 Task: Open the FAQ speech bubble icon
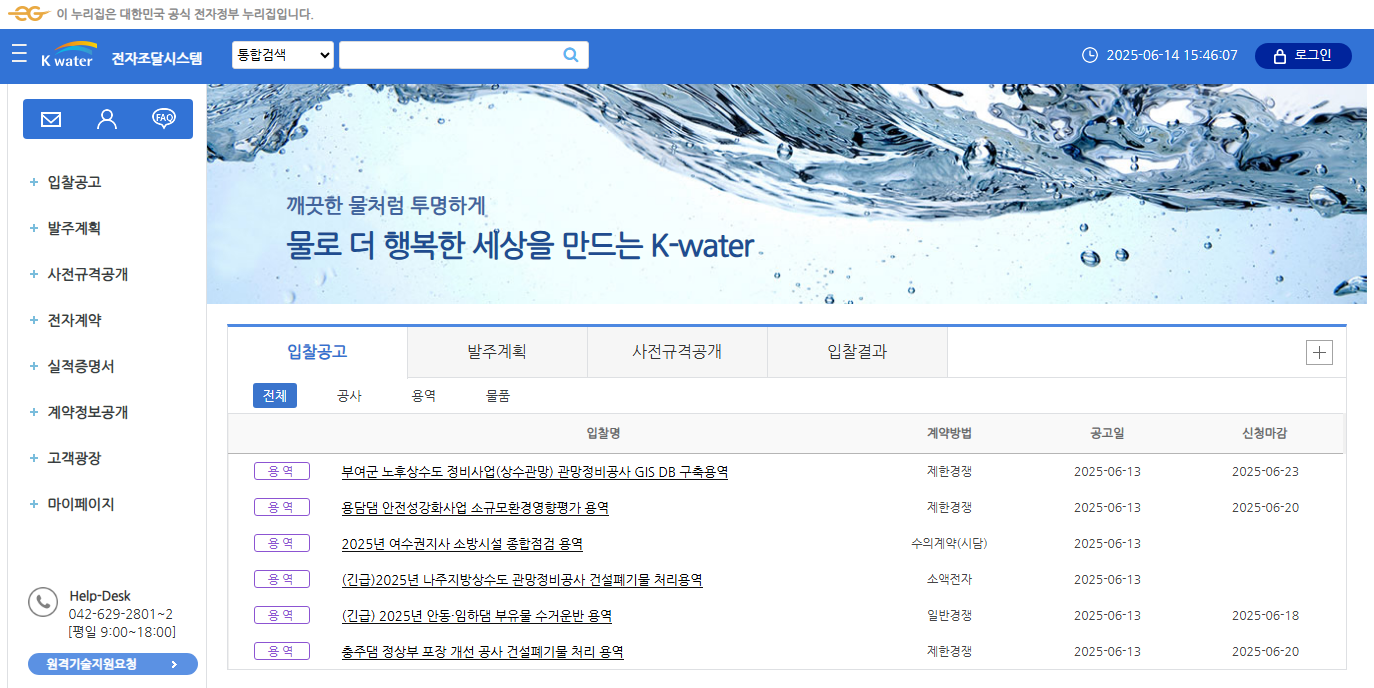coord(164,119)
